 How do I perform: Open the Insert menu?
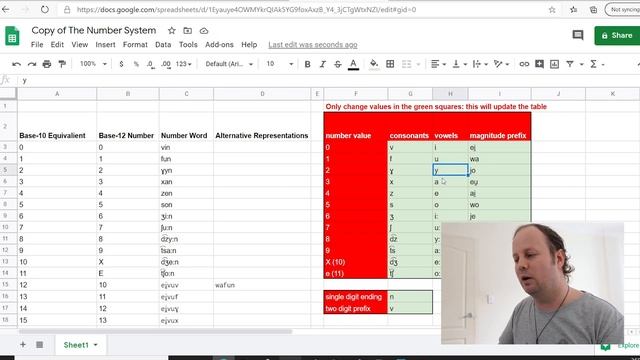pyautogui.click(x=105, y=44)
